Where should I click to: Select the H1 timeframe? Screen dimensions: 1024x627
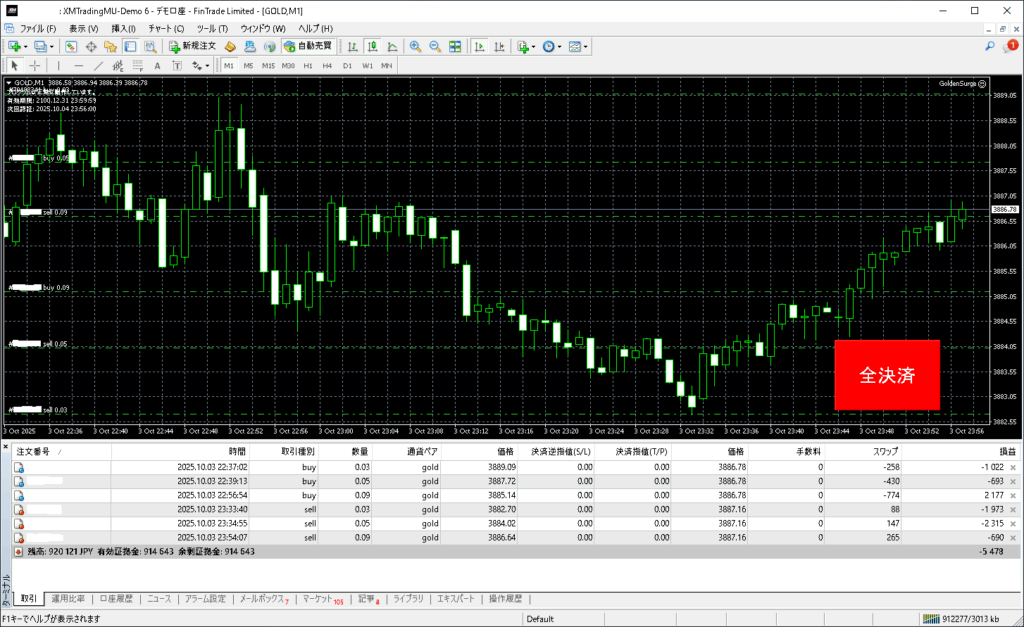[x=307, y=65]
